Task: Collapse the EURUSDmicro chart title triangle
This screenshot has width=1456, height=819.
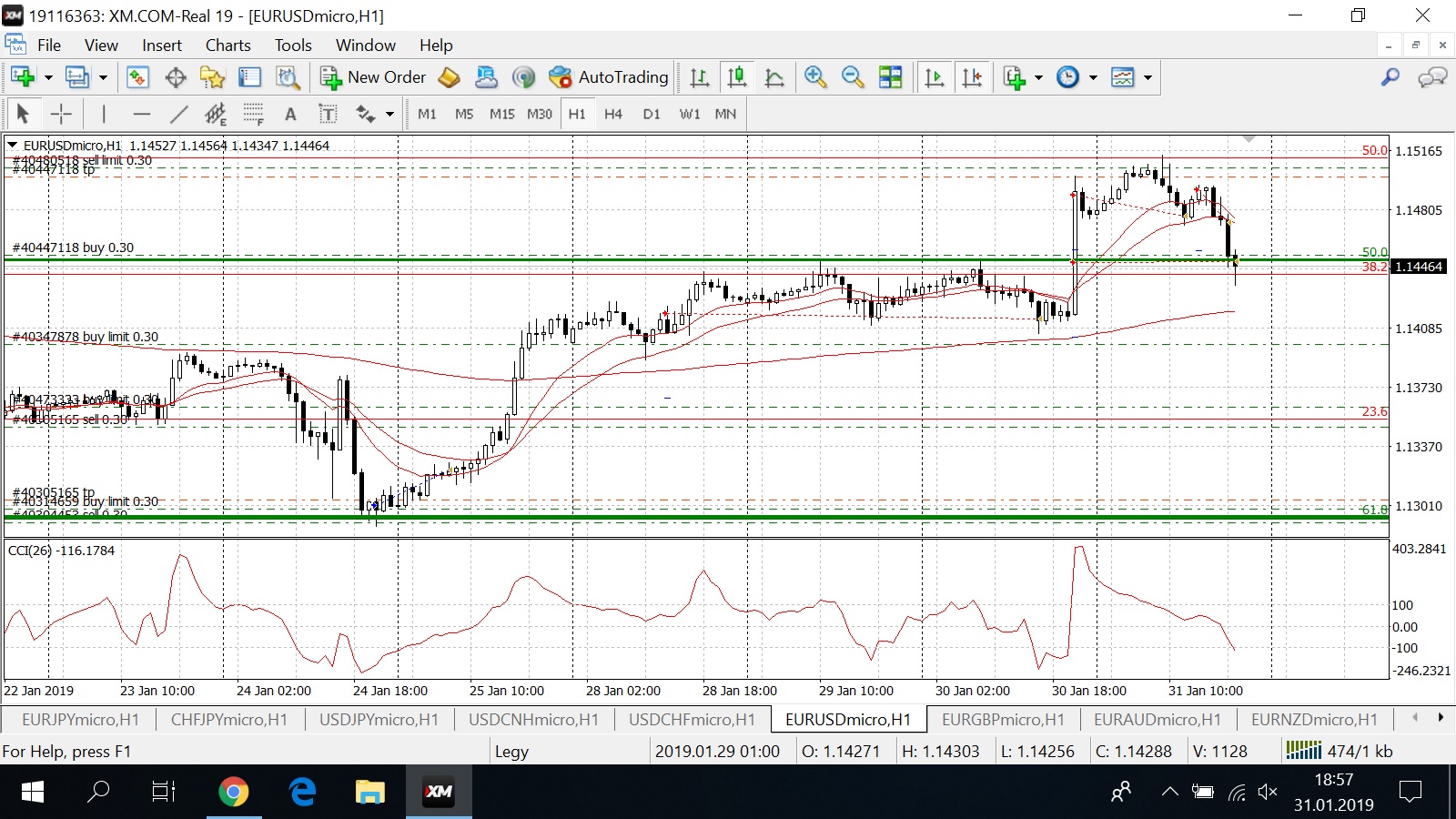Action: [13, 145]
